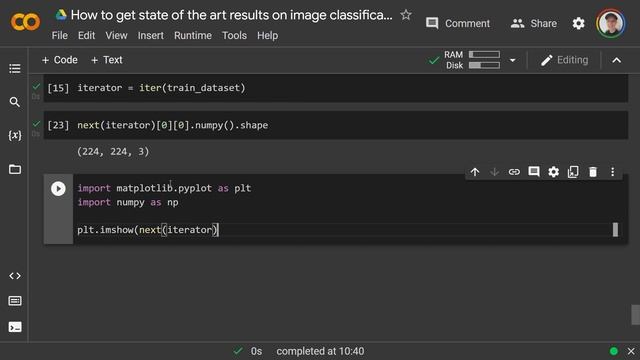Click the notebook title text
The height and width of the screenshot is (360, 640).
coord(231,15)
